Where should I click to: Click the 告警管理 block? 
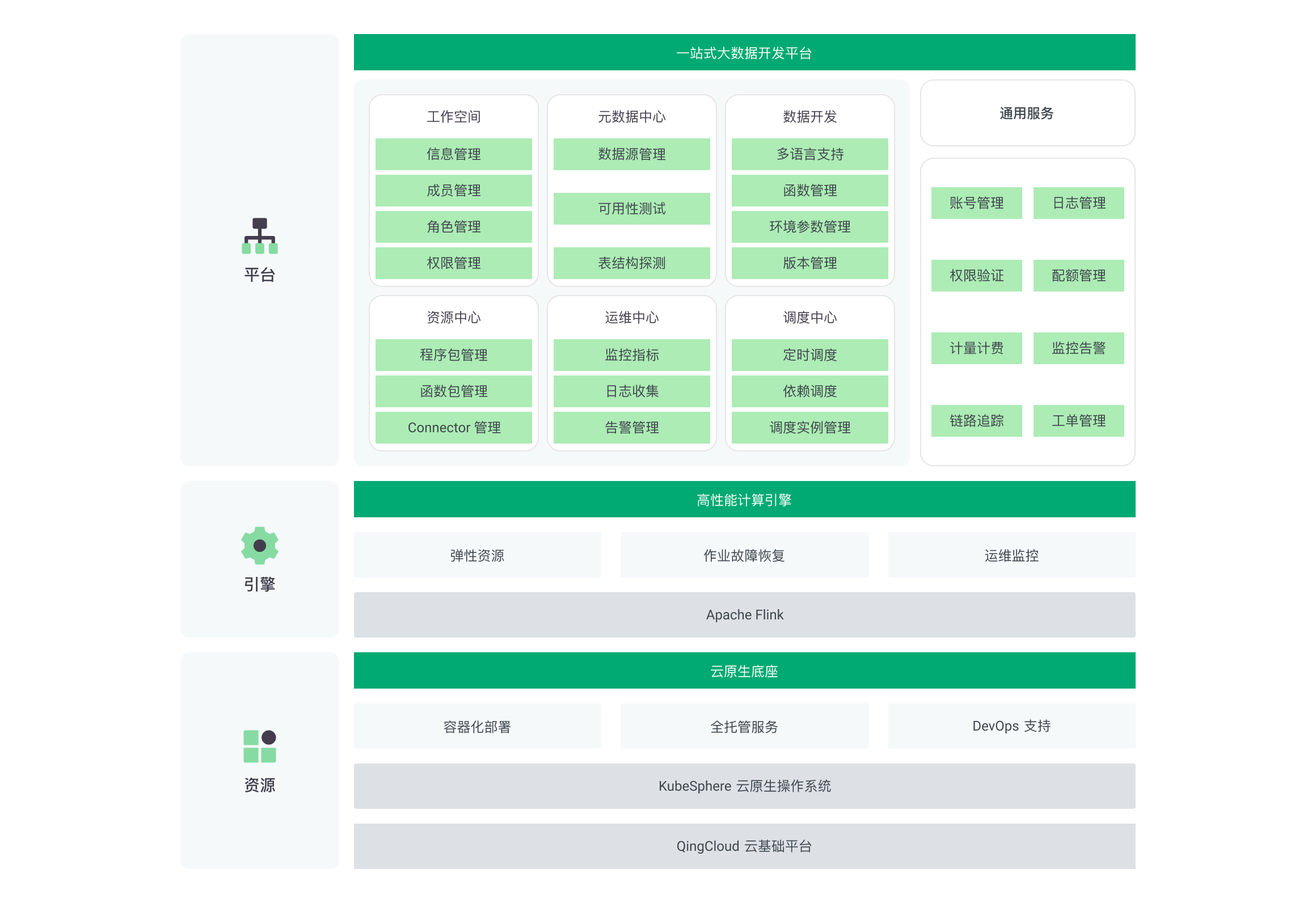tap(632, 428)
